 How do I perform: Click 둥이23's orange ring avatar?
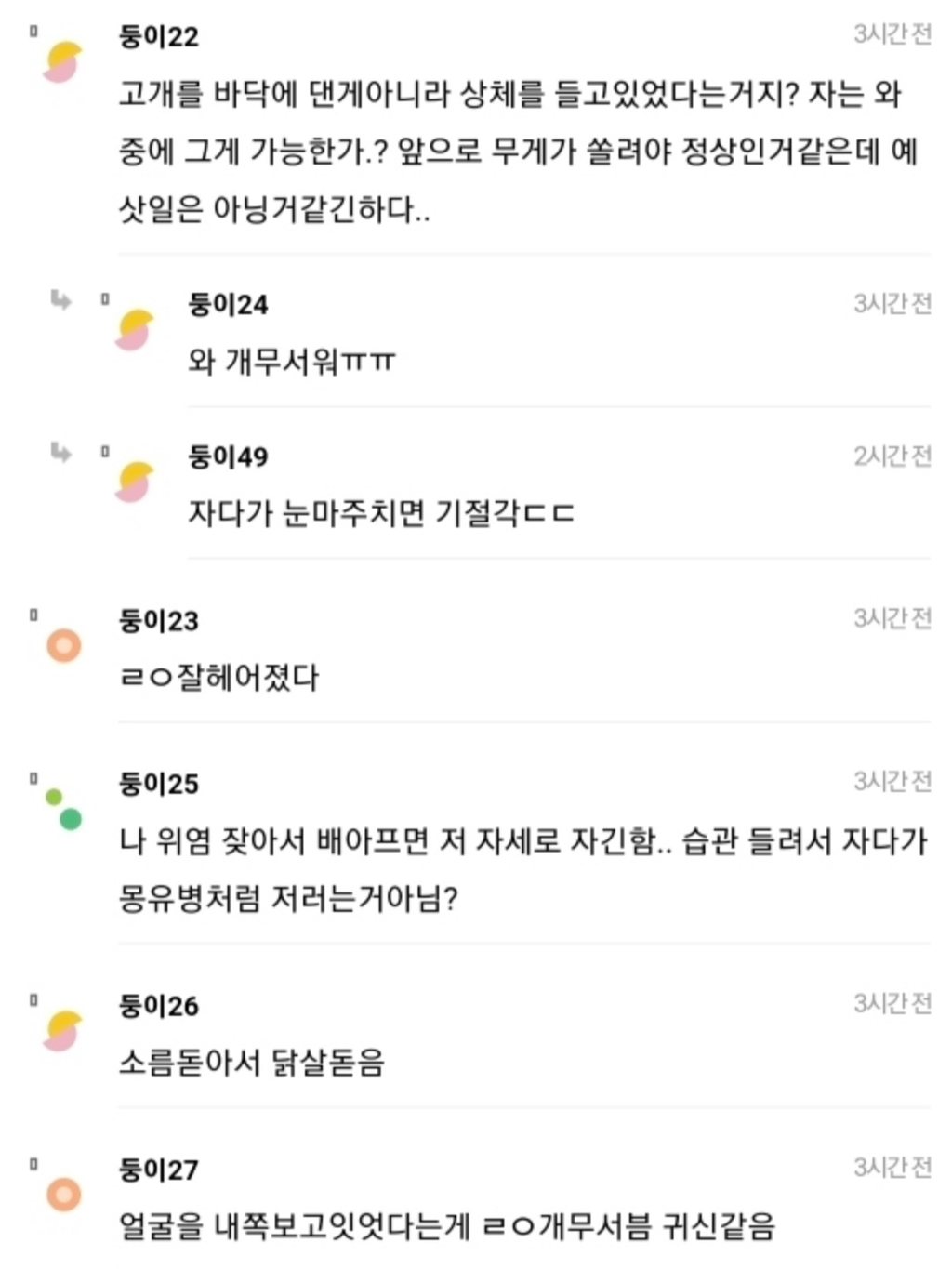64,645
